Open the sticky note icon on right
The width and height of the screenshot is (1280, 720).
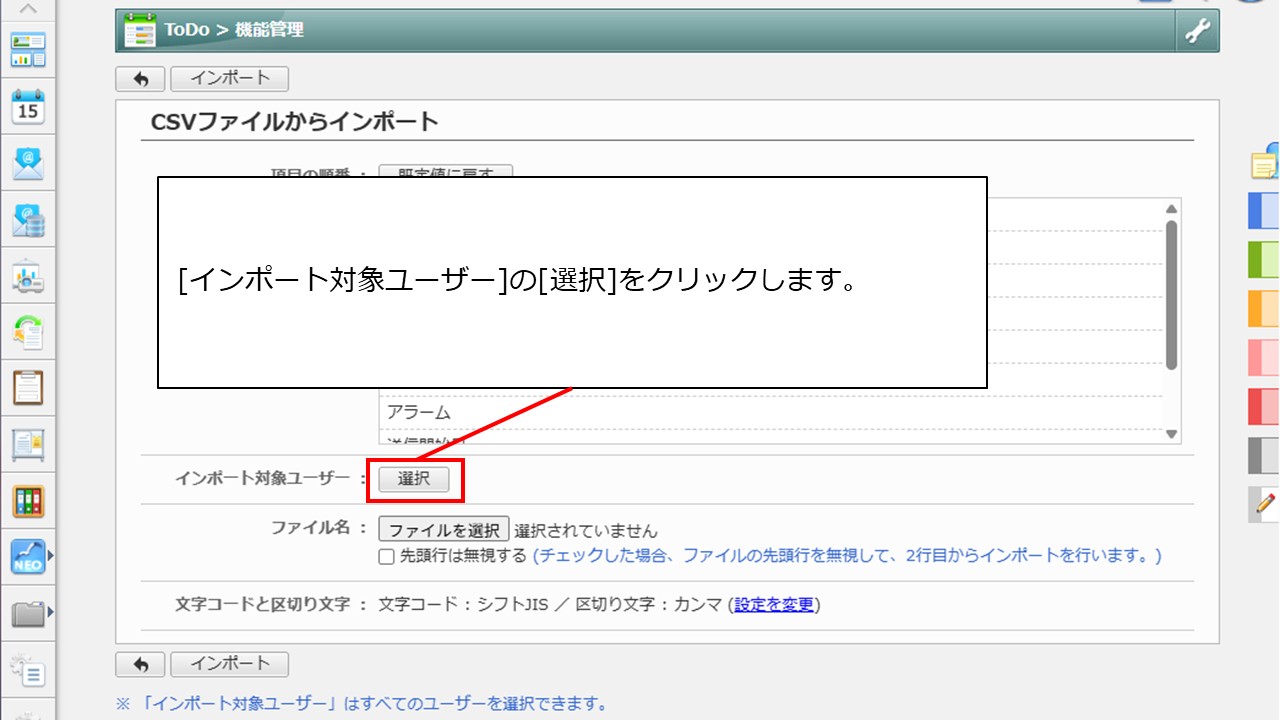[x=1265, y=162]
